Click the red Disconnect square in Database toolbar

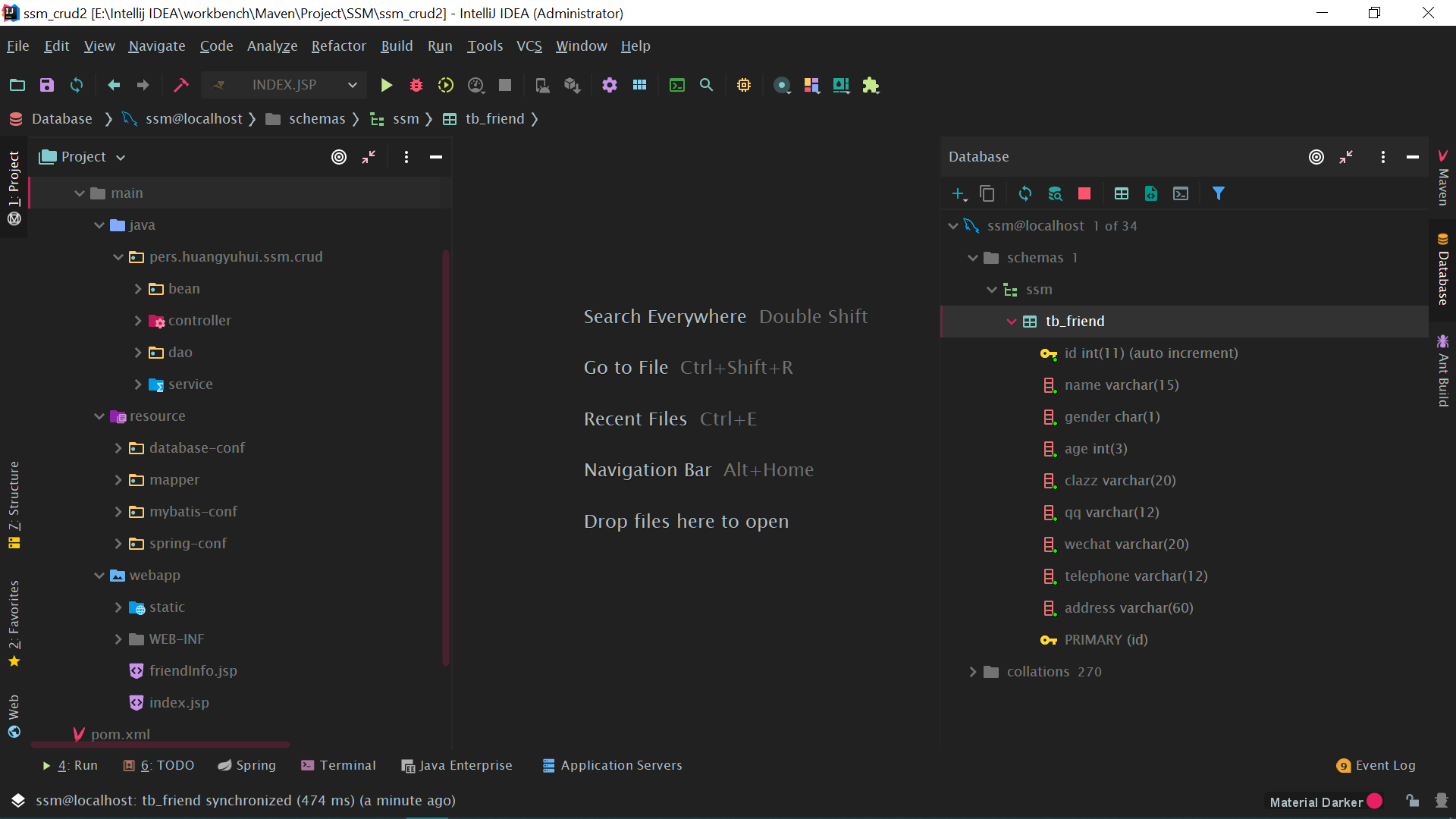[x=1084, y=193]
